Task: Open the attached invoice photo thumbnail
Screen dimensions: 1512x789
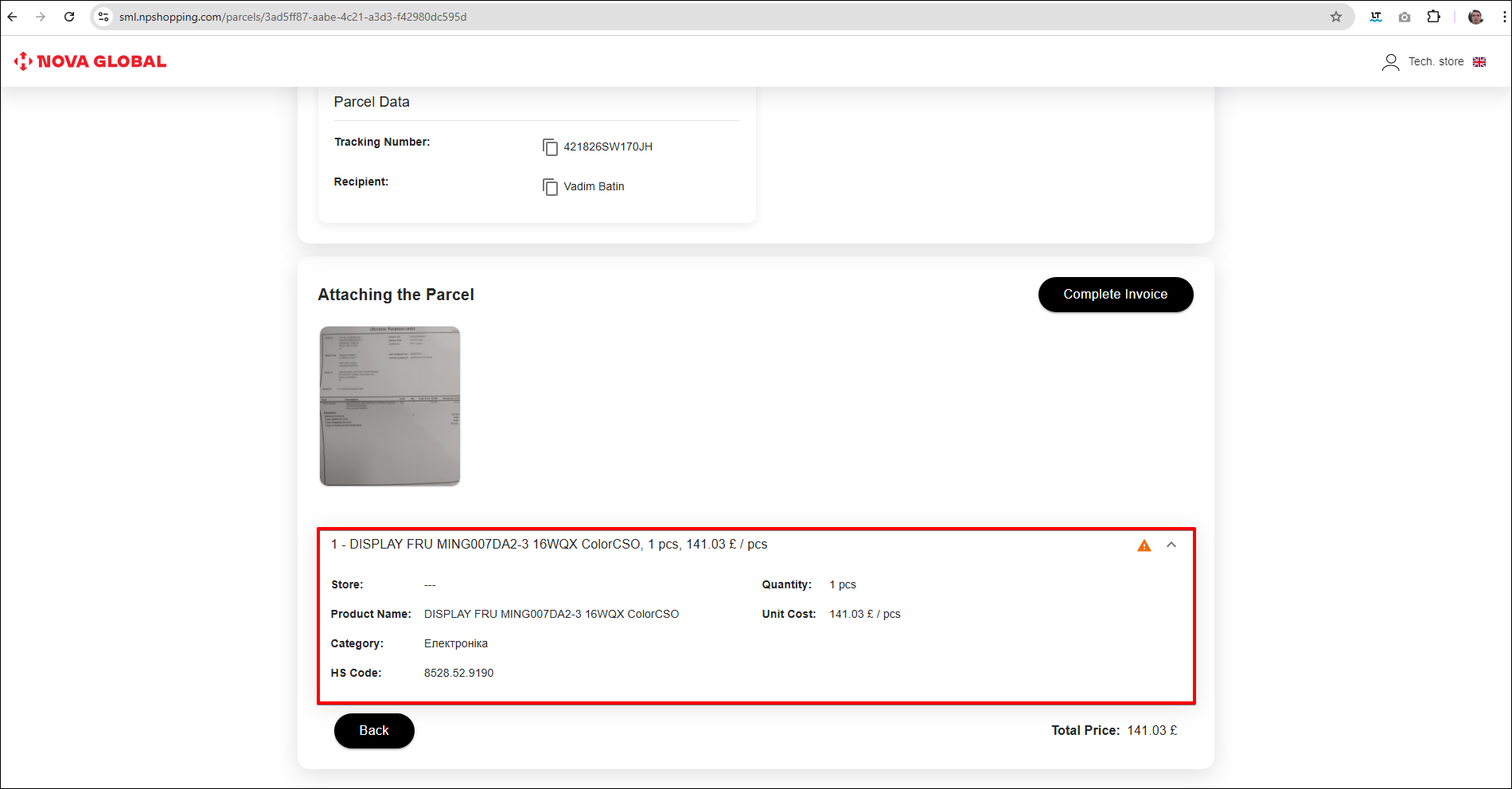Action: click(390, 406)
